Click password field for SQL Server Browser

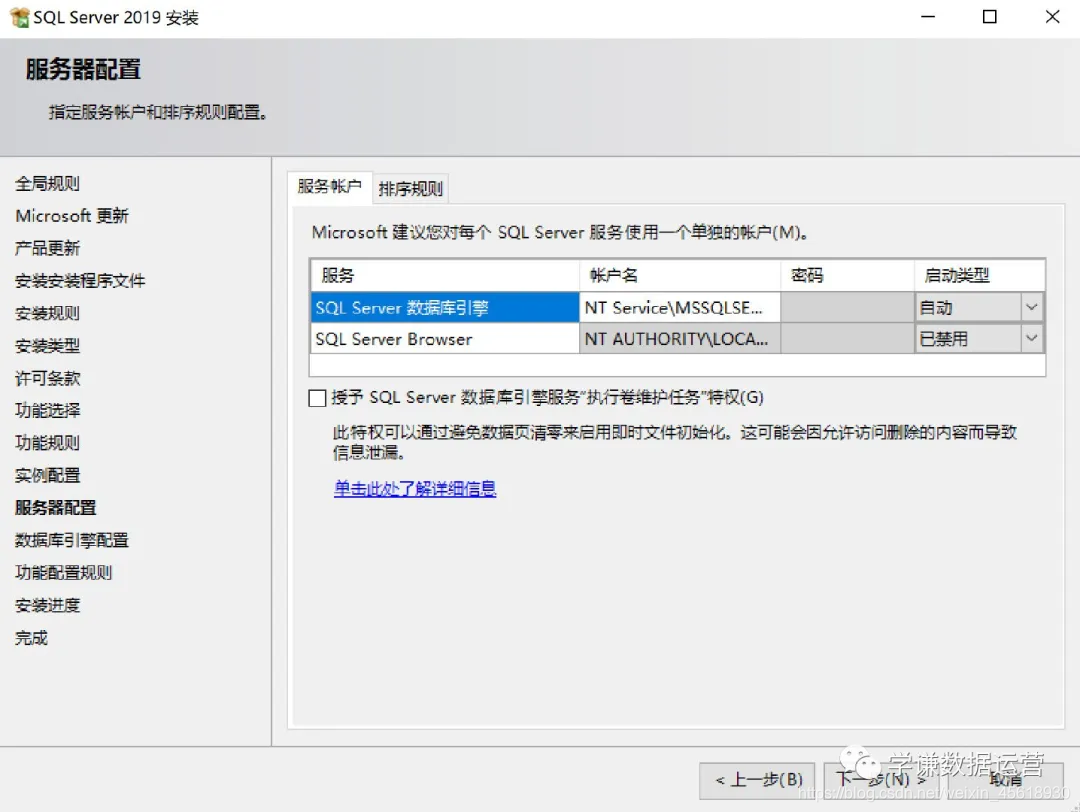point(847,339)
